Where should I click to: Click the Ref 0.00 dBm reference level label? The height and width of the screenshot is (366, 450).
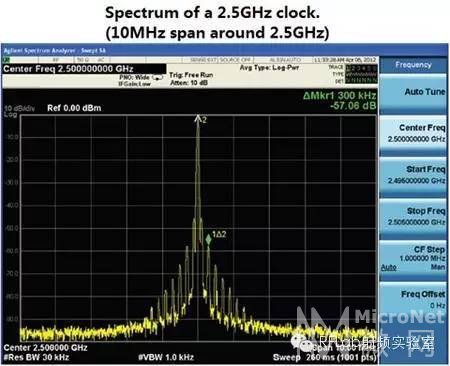tap(74, 108)
